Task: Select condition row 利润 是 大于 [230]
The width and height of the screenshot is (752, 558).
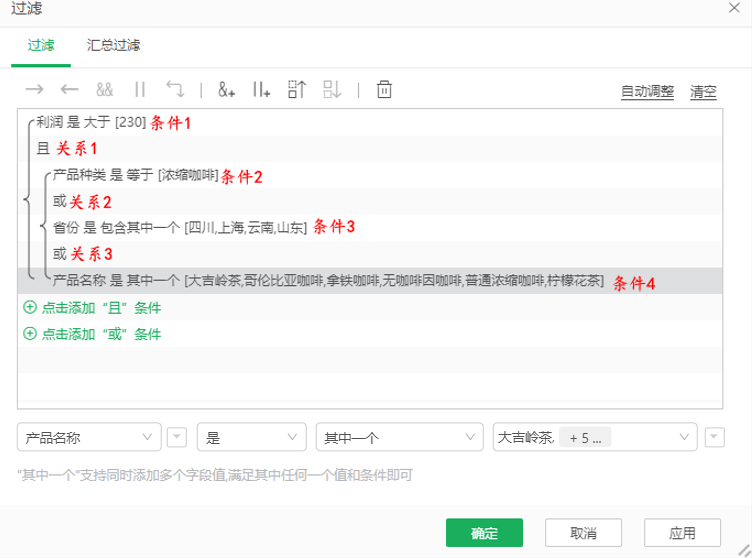Action: (370, 122)
